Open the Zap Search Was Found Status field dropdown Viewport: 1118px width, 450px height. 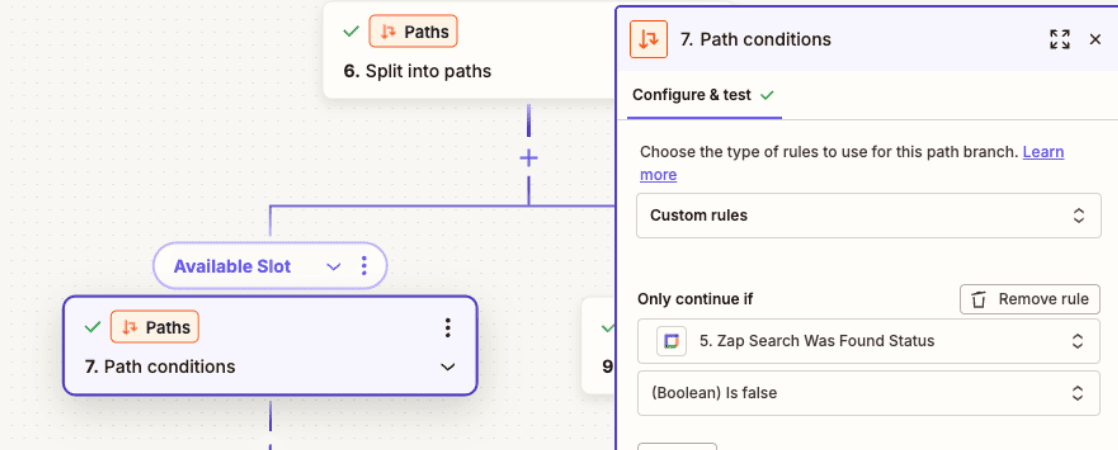coord(868,341)
